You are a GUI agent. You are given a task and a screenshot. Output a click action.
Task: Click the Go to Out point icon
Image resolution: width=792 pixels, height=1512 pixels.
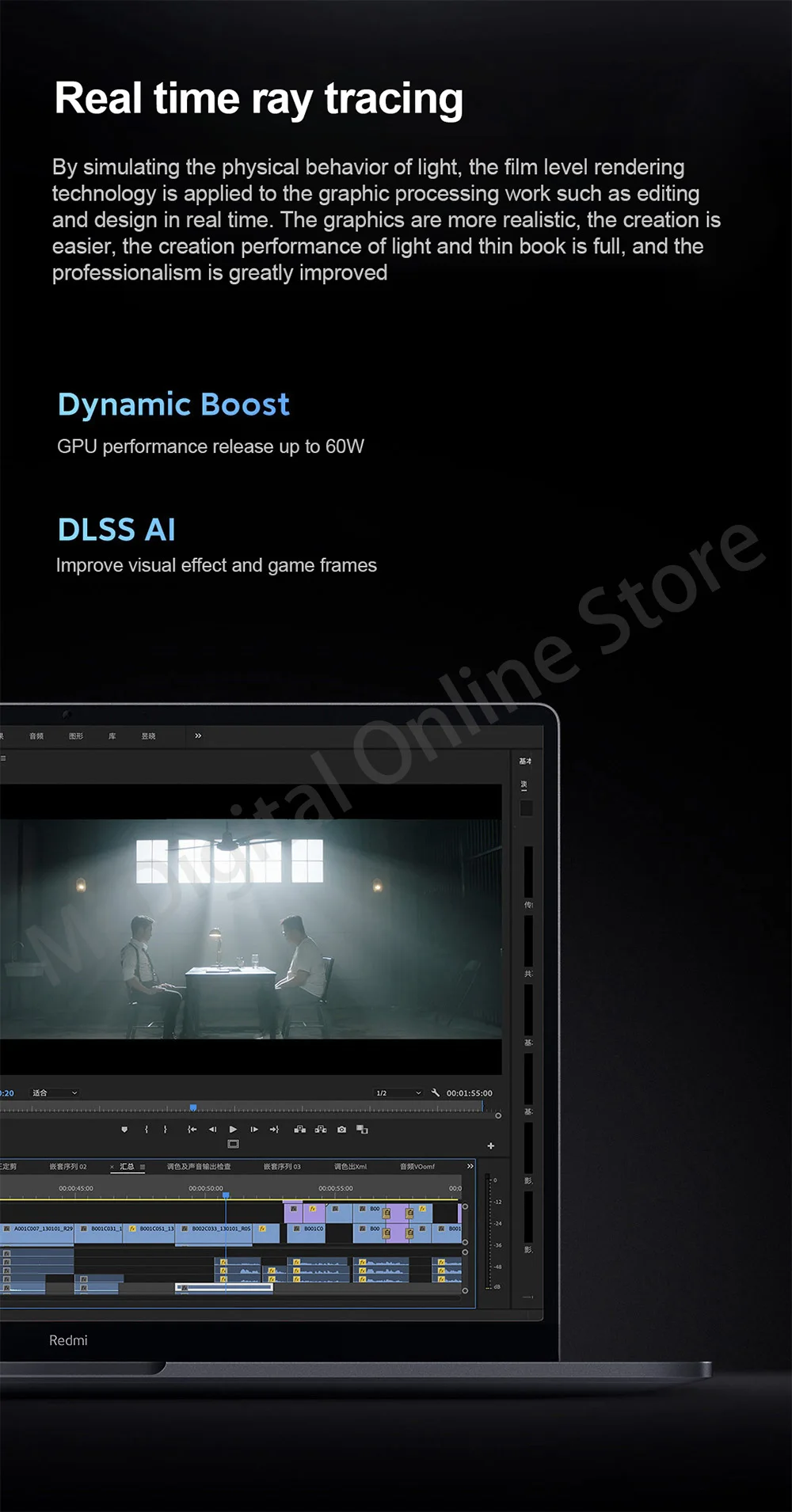tap(274, 1130)
